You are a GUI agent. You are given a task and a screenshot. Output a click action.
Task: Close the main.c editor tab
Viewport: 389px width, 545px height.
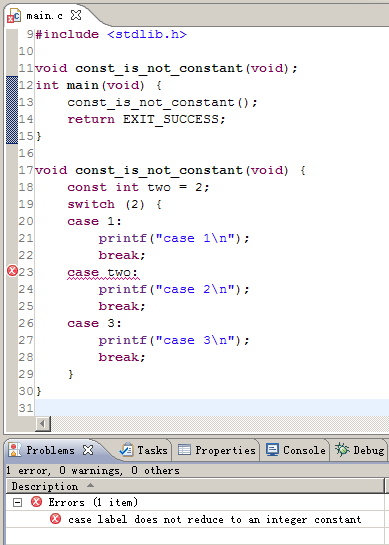(x=76, y=15)
